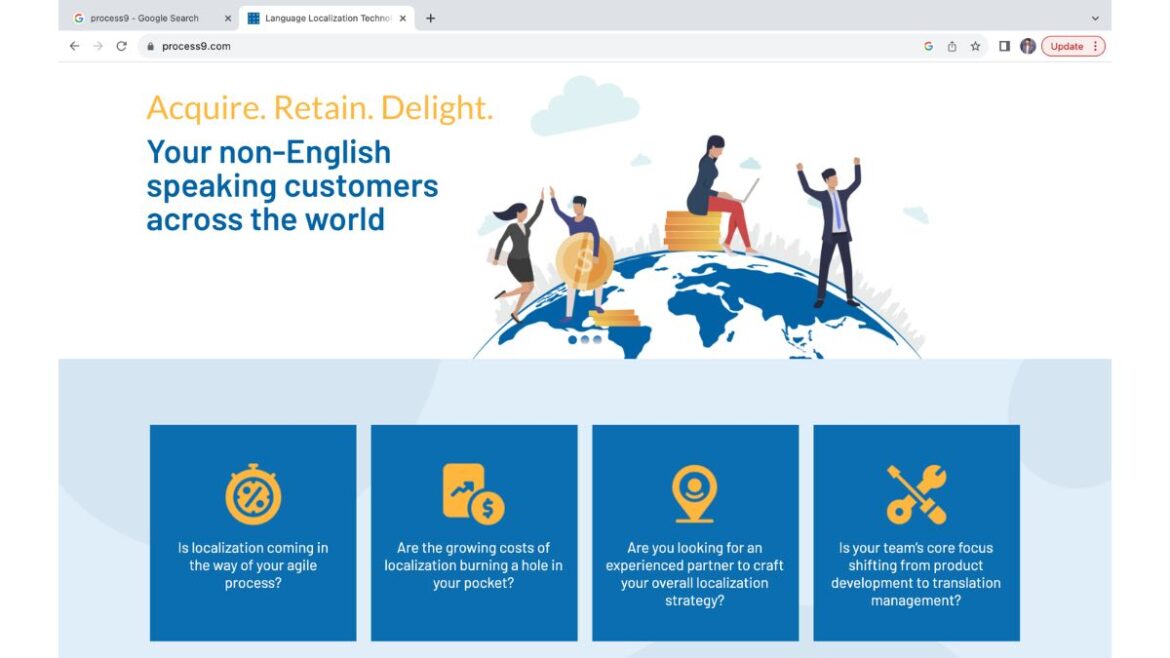
Task: Open the Chrome profile avatar
Action: coord(1027,46)
